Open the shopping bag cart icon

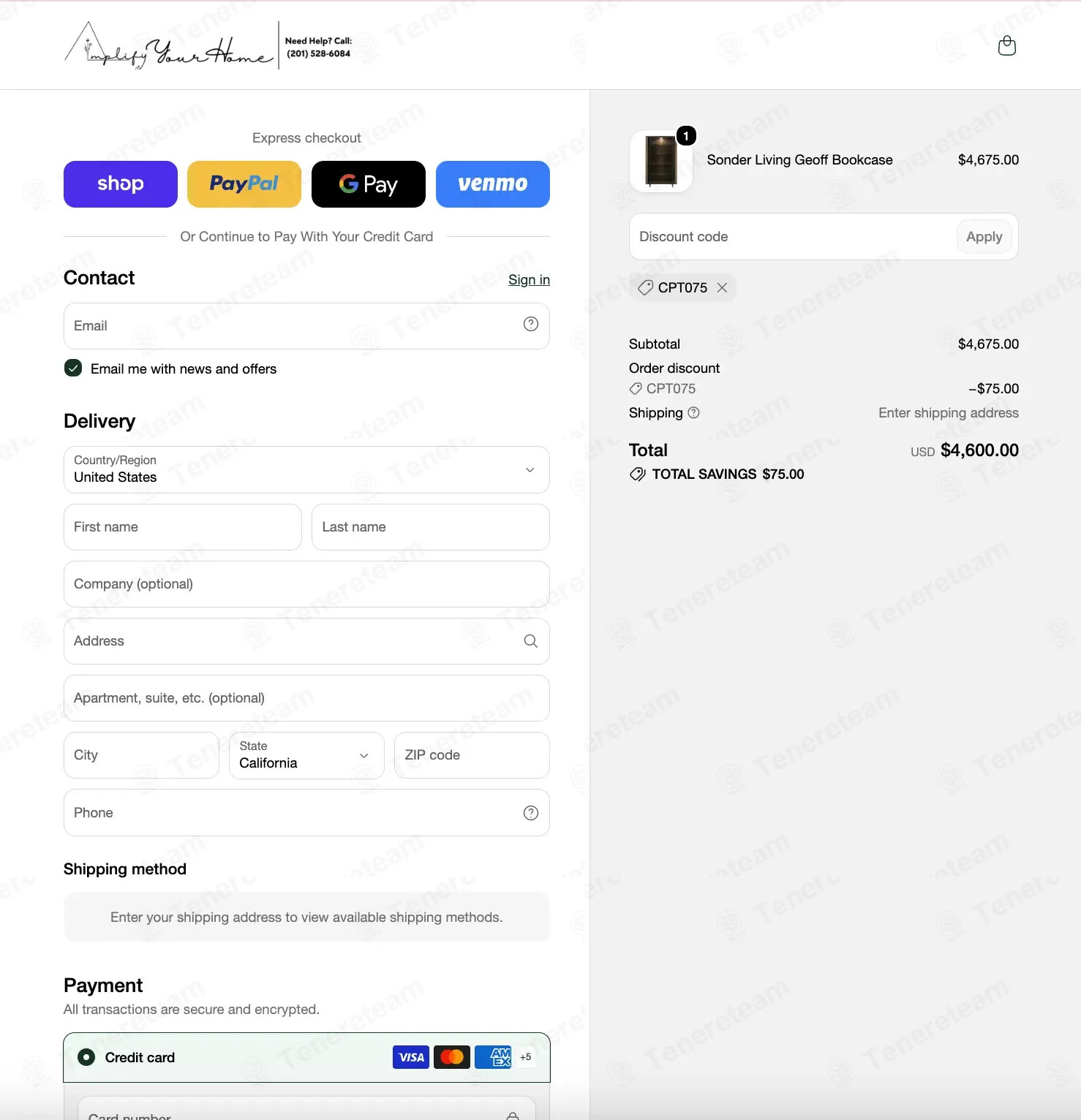[1007, 45]
